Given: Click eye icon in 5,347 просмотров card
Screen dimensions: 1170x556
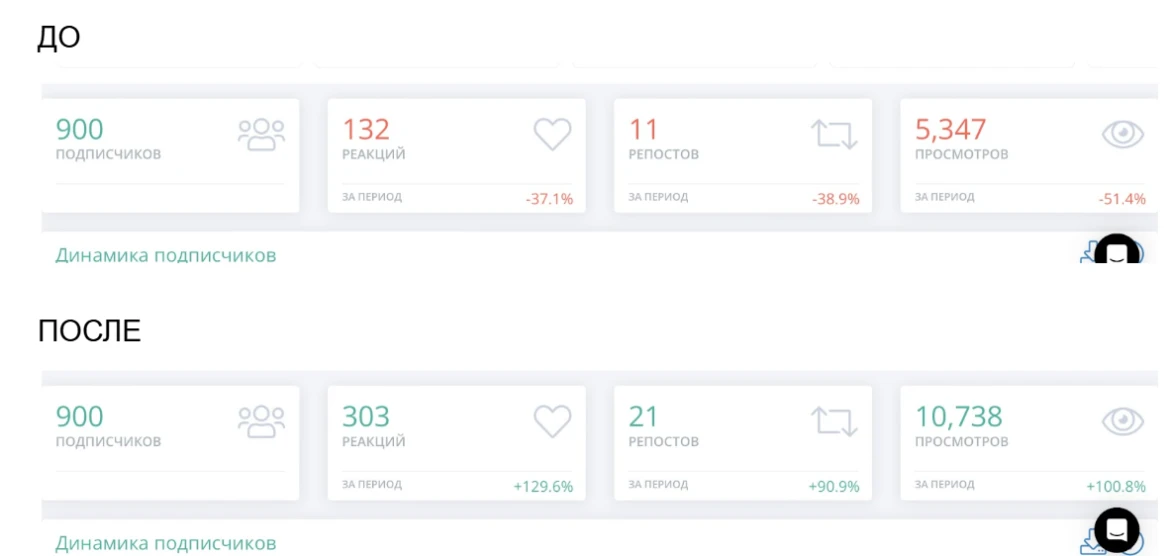Looking at the screenshot, I should click(x=1122, y=134).
